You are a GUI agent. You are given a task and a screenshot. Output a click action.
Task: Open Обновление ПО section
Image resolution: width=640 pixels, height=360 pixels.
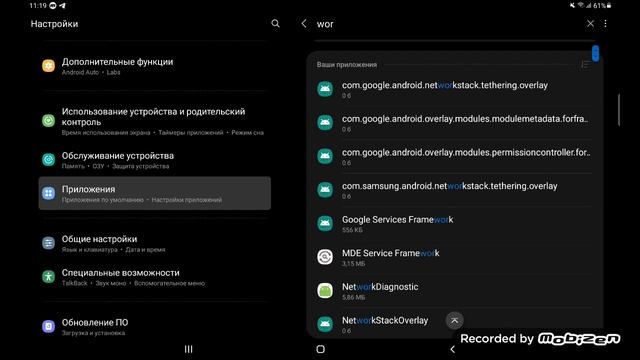coord(155,327)
